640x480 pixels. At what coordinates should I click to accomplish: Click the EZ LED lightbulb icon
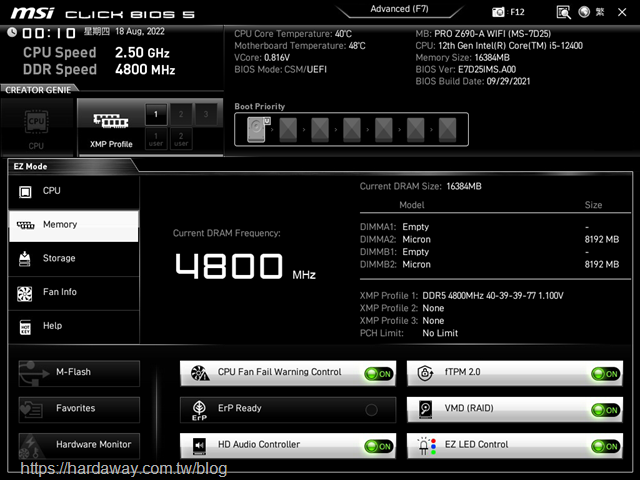click(427, 446)
